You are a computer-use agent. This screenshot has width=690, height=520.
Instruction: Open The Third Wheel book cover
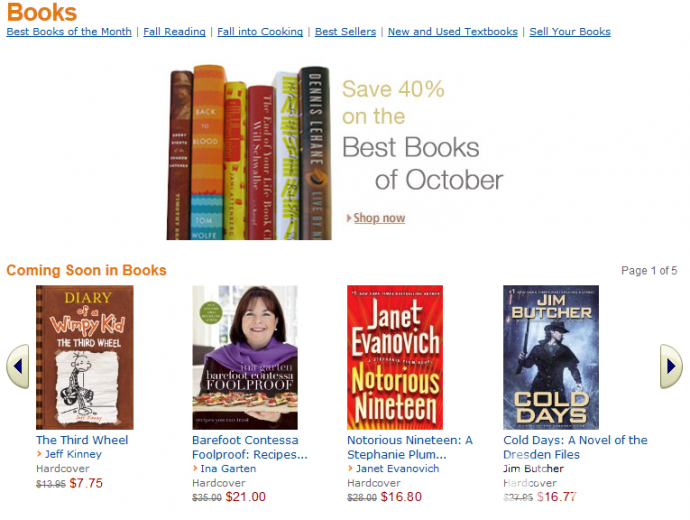(84, 357)
